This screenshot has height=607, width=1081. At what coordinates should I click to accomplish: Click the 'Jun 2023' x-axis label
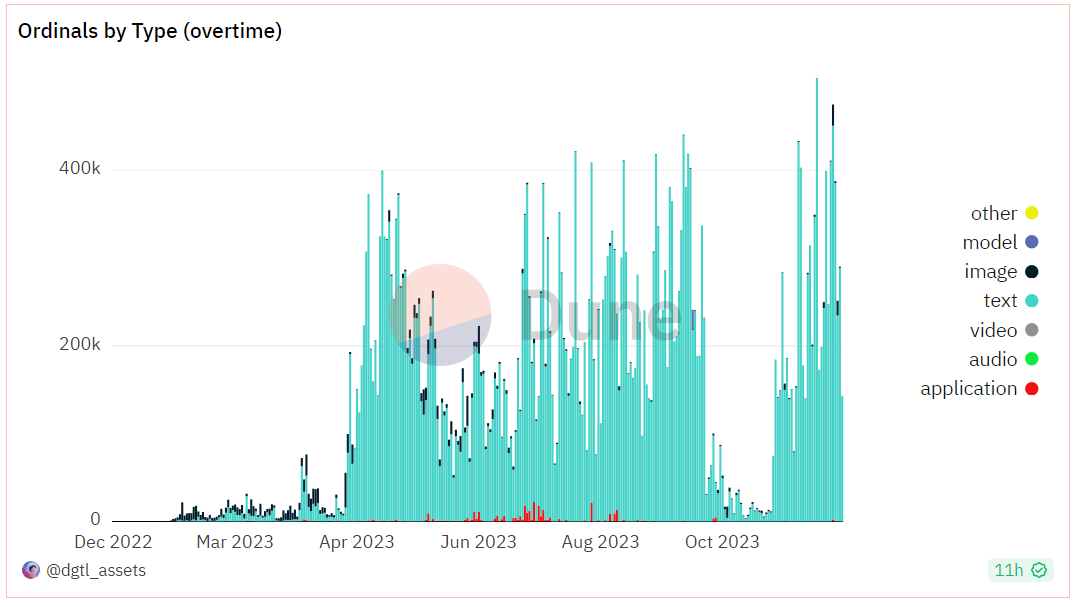[x=478, y=542]
